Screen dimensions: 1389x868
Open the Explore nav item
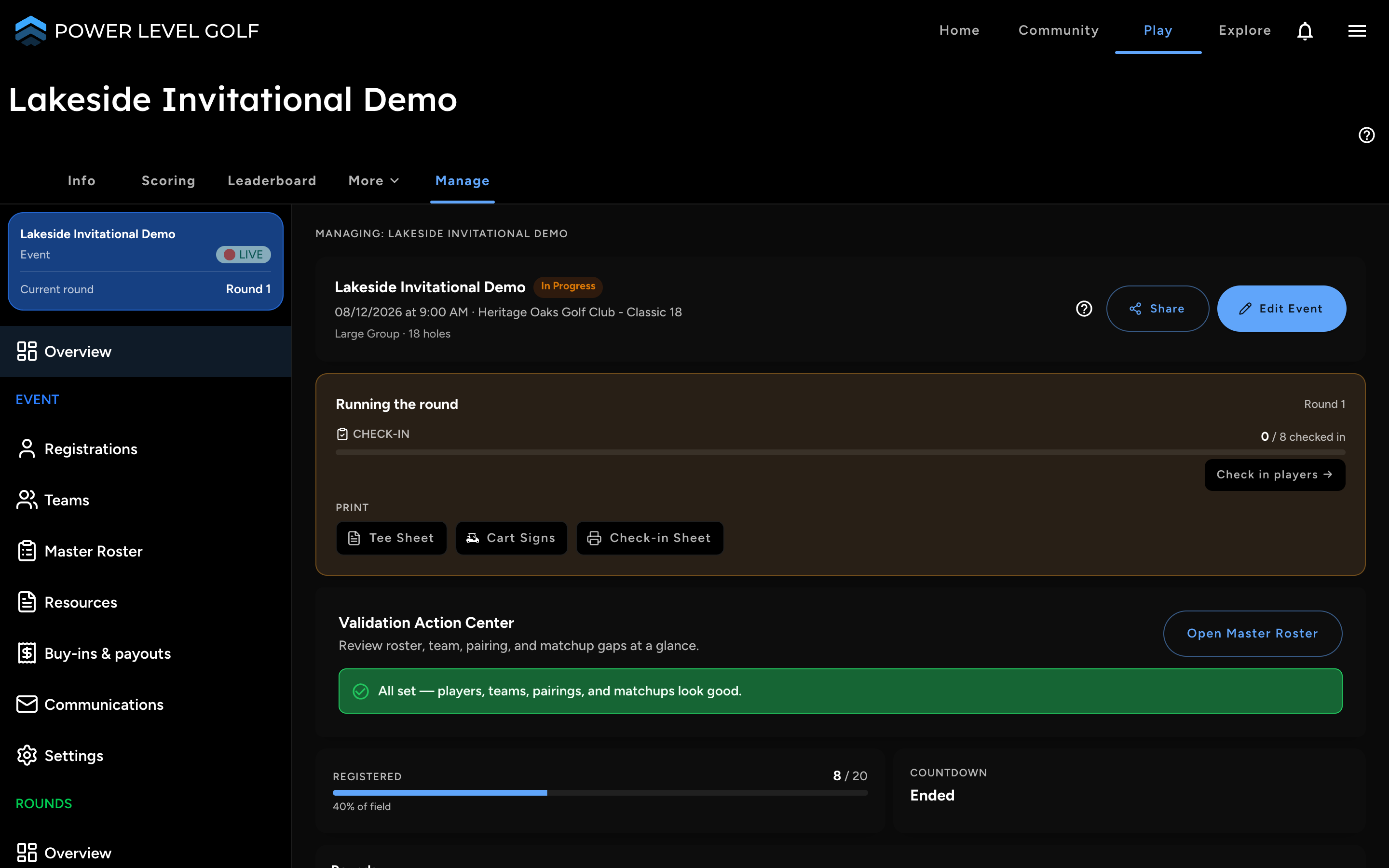pos(1244,30)
